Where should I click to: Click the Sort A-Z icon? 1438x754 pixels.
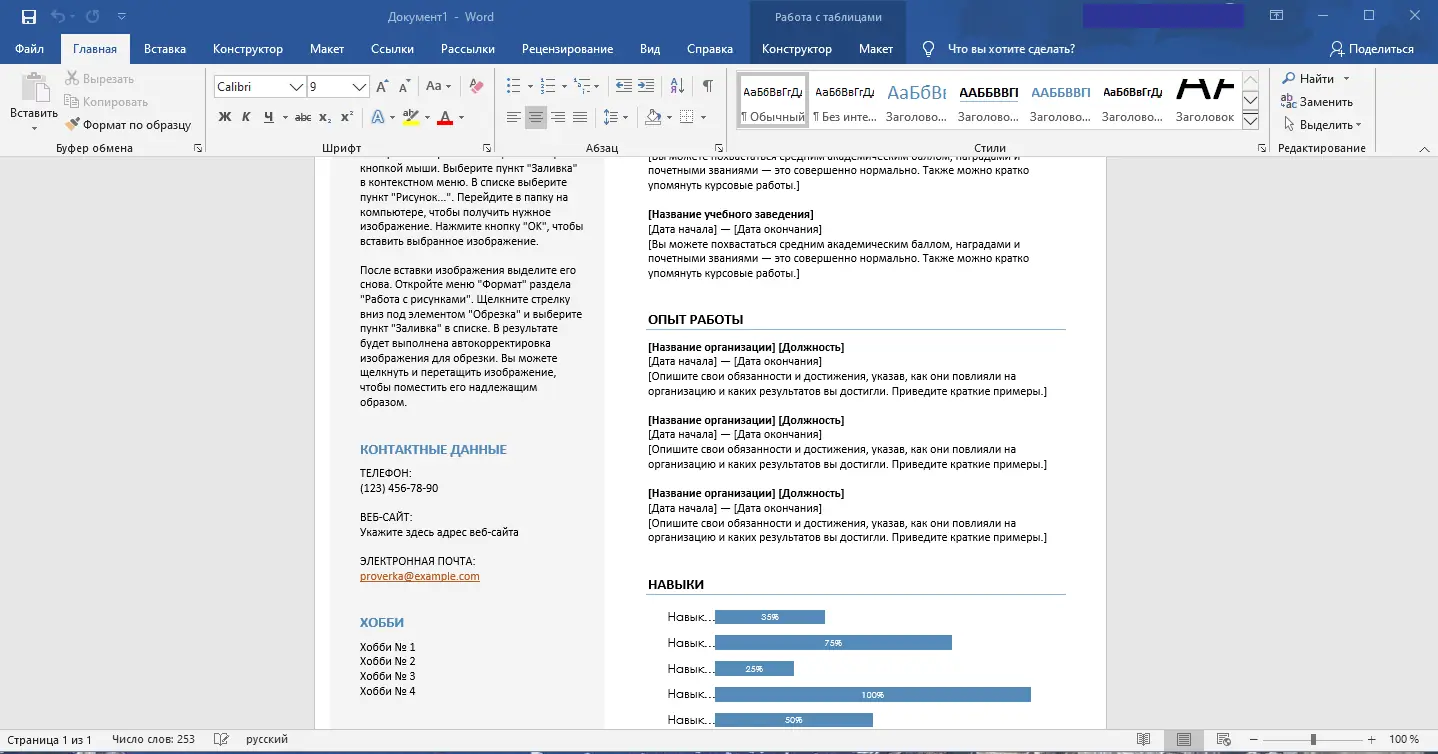677,86
